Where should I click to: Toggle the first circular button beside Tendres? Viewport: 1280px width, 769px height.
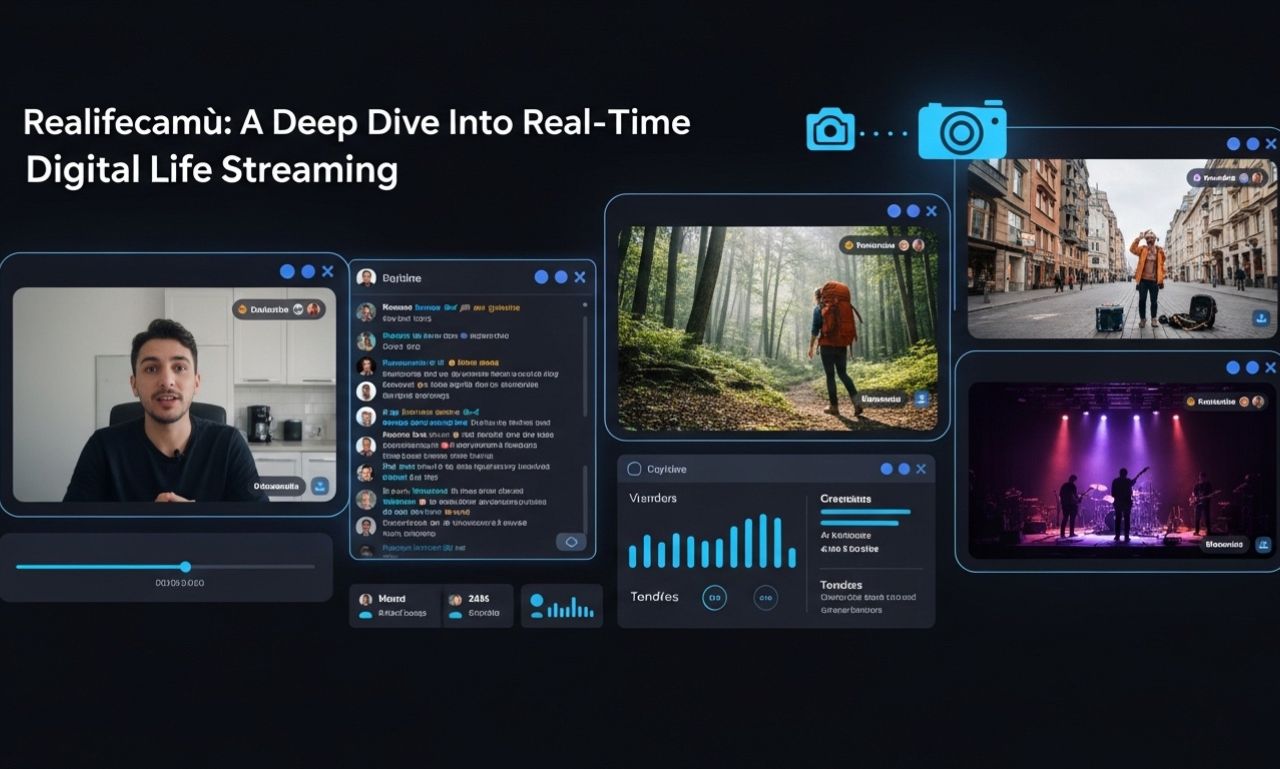(x=714, y=598)
